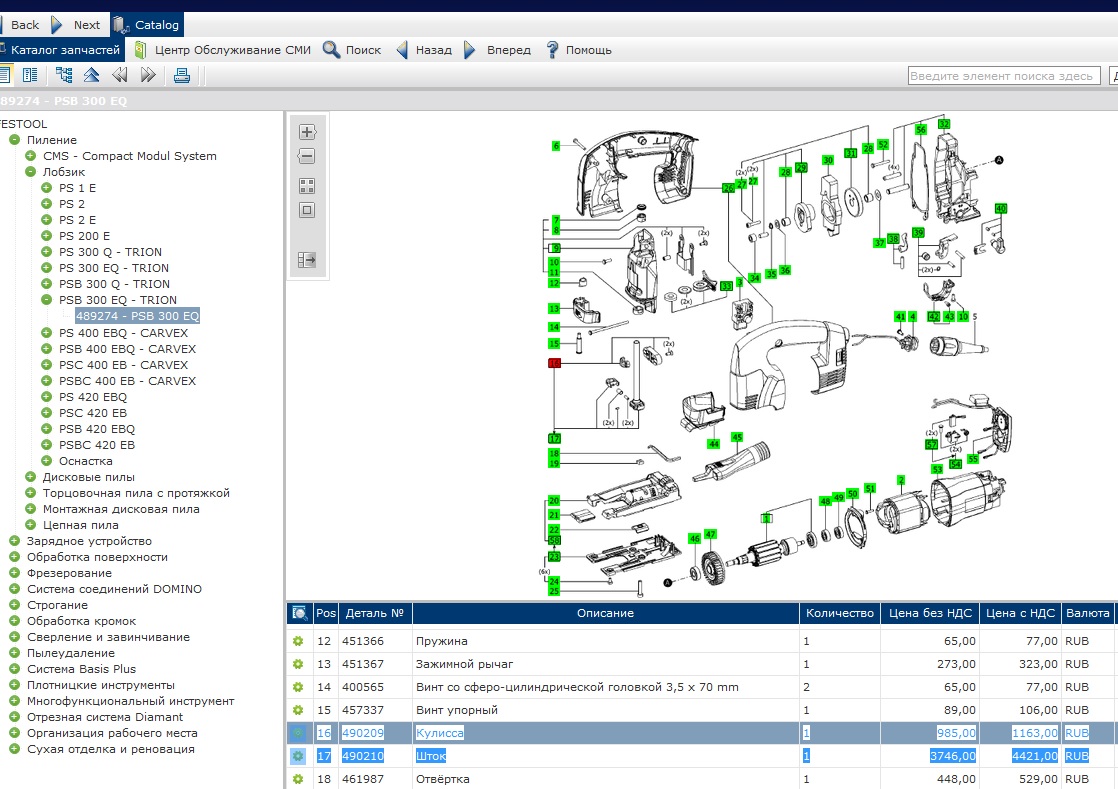Expand the Дисковые пилы node

30,477
